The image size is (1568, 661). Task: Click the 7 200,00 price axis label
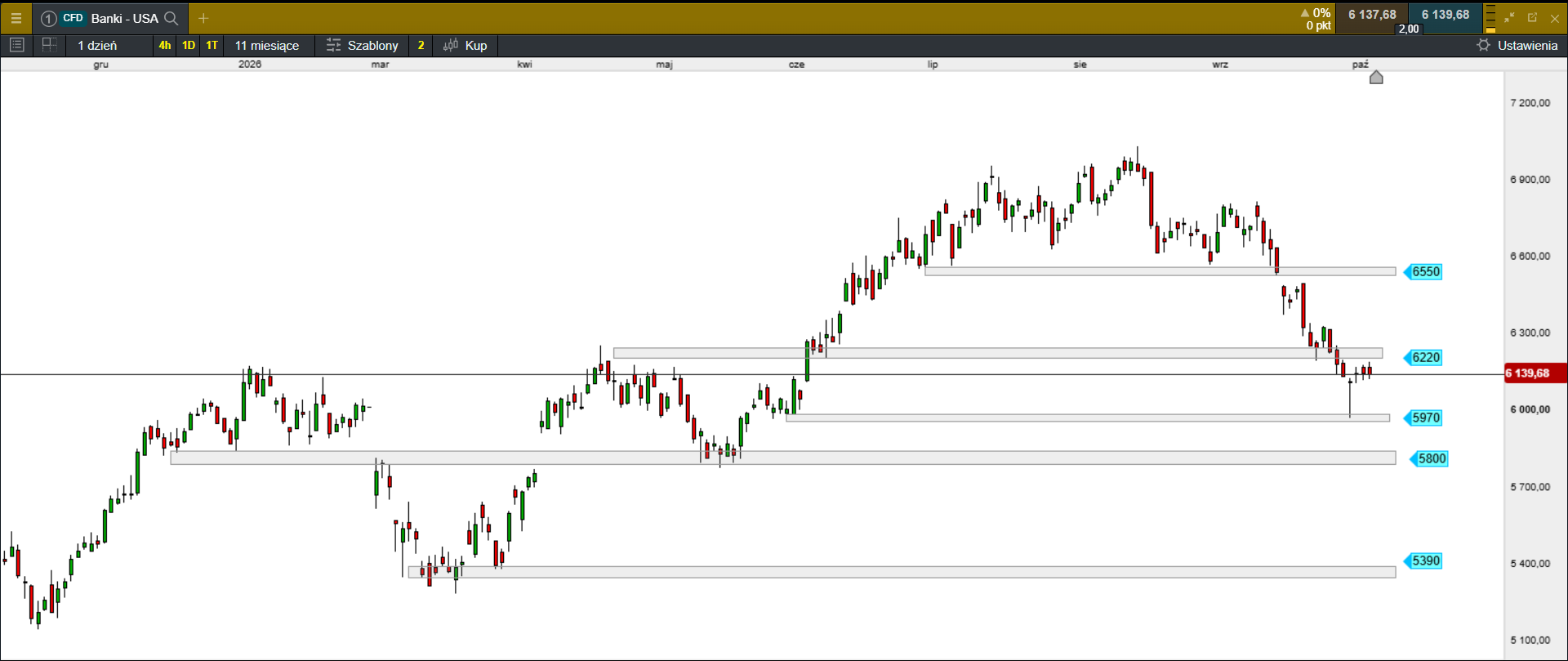point(1530,103)
